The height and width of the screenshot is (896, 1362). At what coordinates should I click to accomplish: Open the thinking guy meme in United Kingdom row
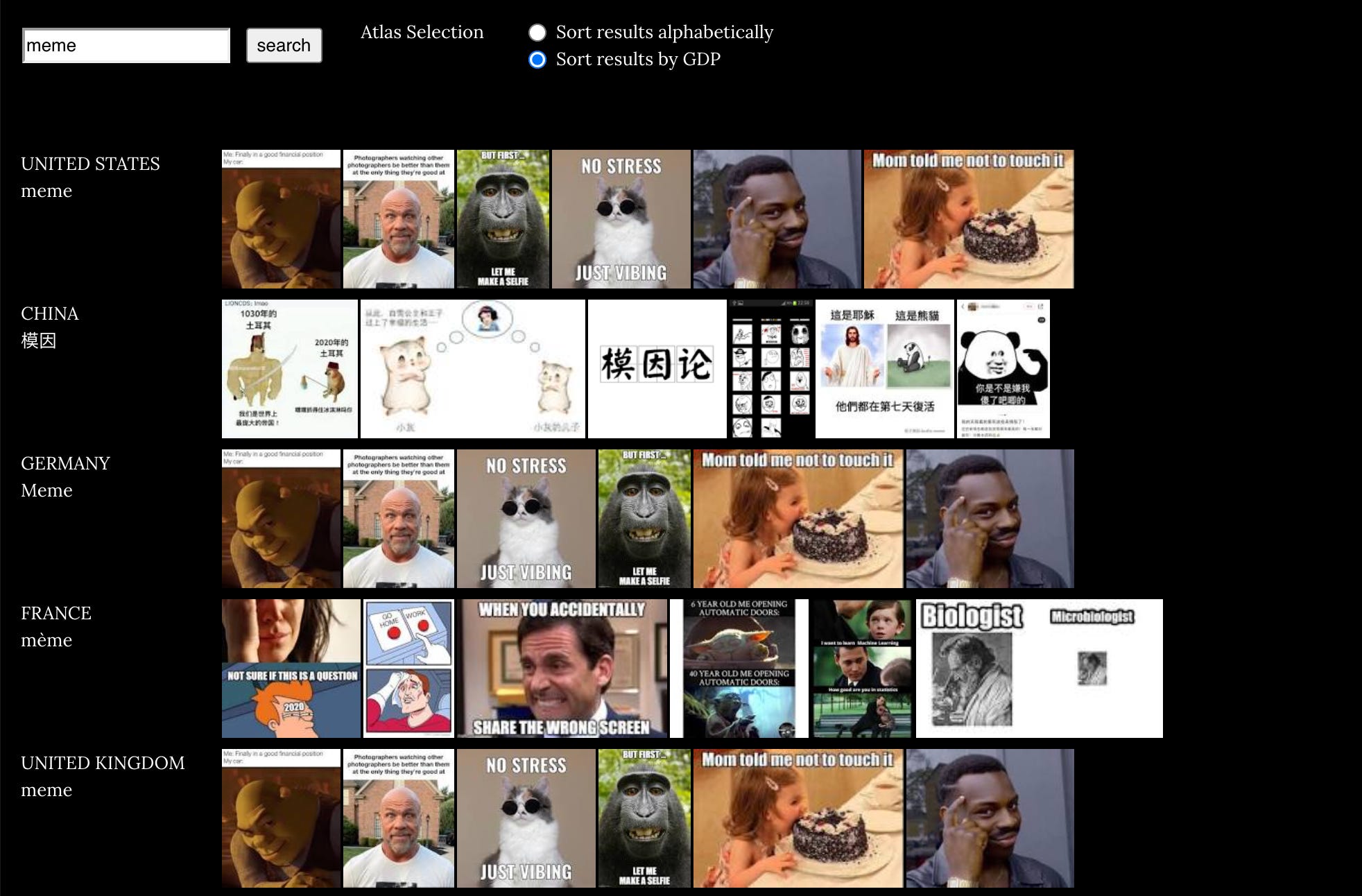pyautogui.click(x=990, y=818)
